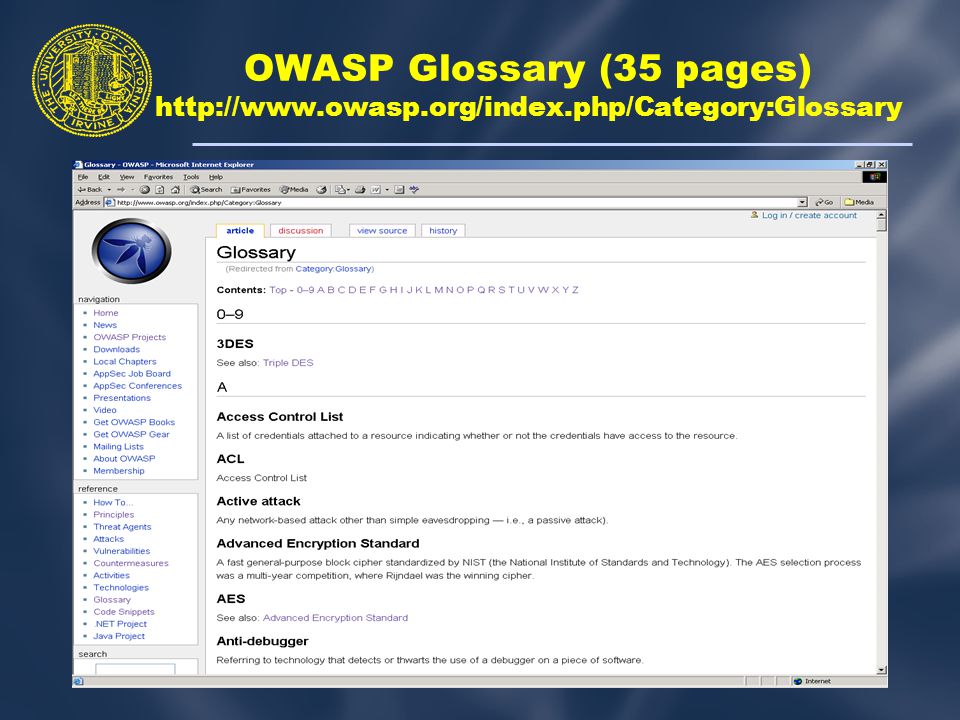Click the Forward arrow in IE toolbar
Viewport: 960px width, 720px height.
pyautogui.click(x=121, y=189)
